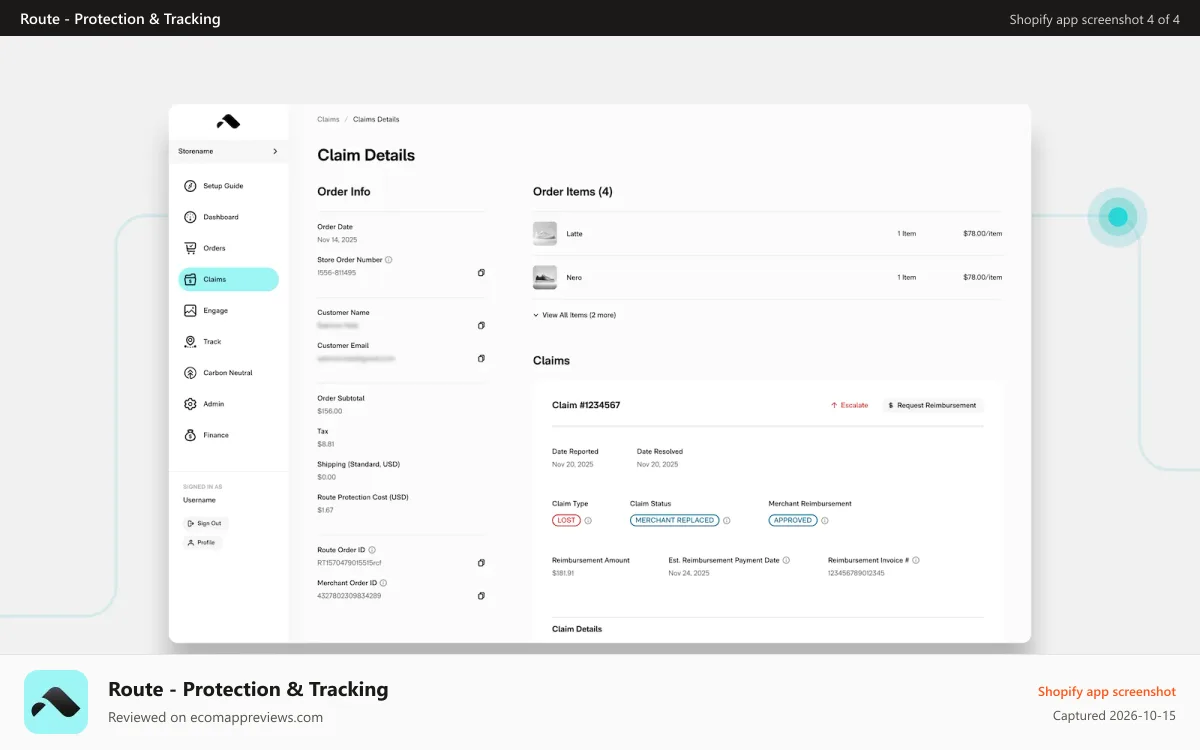The image size is (1200, 750).
Task: Show info for Store Order Number
Action: [389, 260]
